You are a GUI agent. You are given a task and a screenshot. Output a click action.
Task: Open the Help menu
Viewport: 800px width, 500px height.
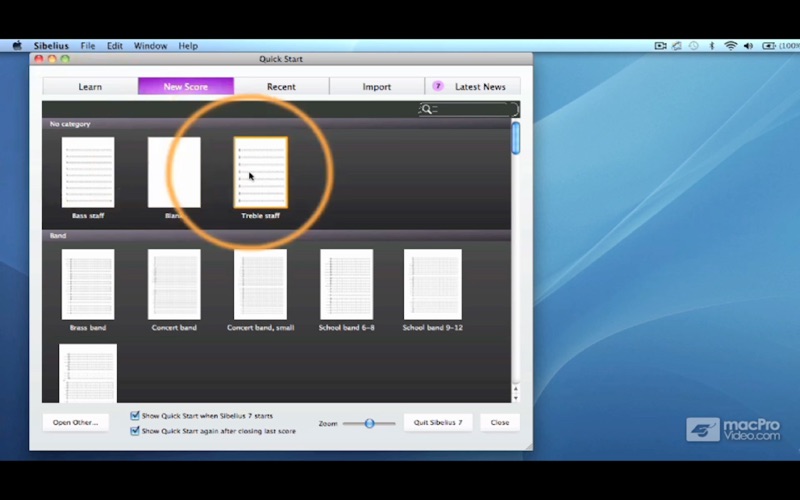point(188,45)
